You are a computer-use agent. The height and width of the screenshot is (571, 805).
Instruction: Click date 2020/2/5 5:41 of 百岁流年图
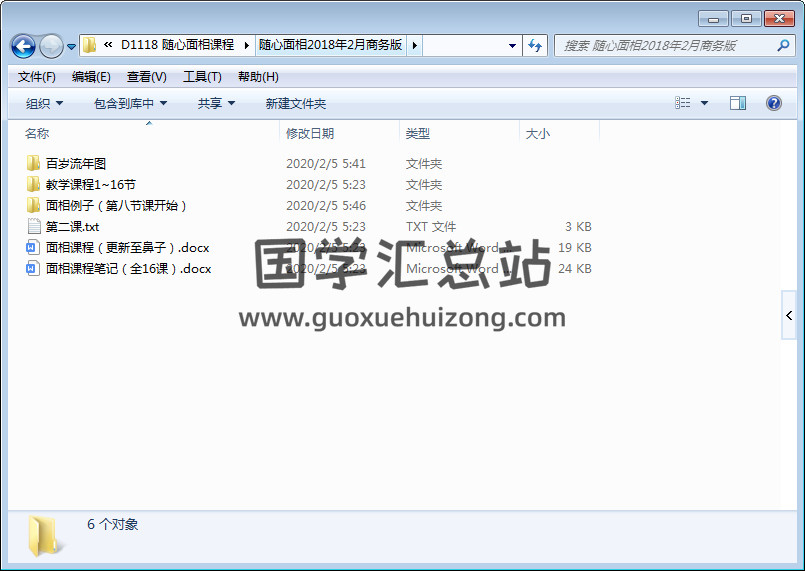tap(326, 164)
